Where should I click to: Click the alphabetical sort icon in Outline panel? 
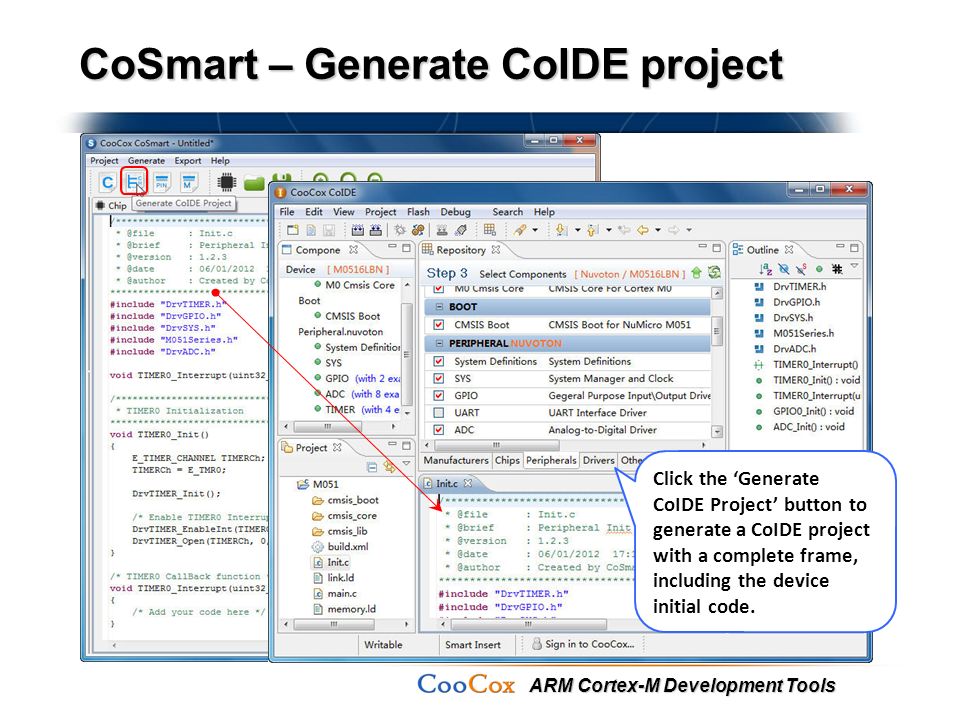click(x=765, y=268)
